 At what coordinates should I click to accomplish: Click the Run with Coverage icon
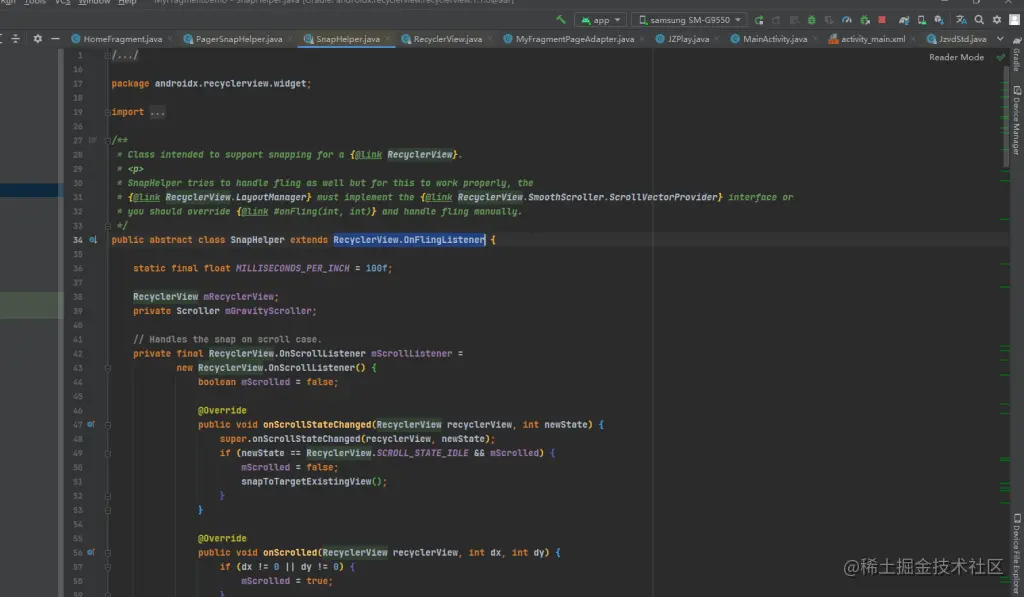[829, 20]
